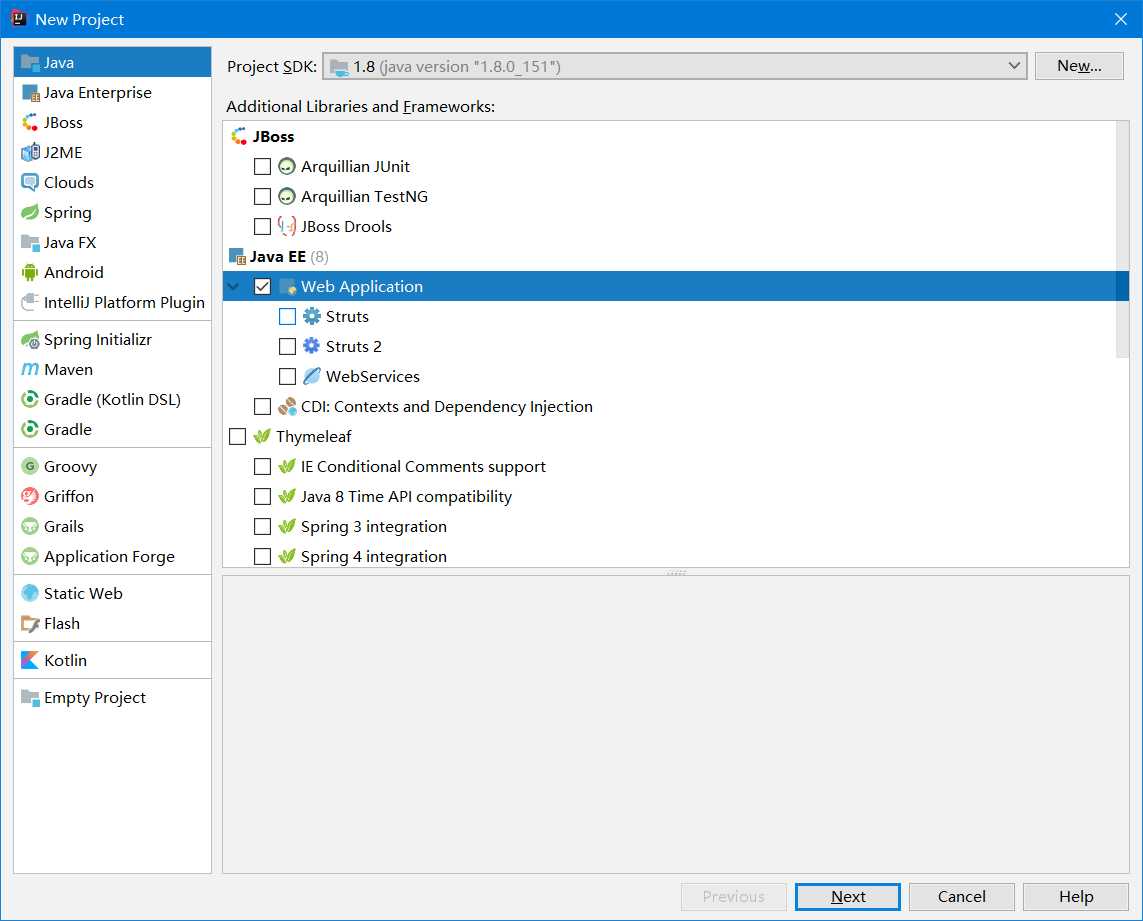Select Kotlin project type label
This screenshot has width=1143, height=921.
click(65, 661)
